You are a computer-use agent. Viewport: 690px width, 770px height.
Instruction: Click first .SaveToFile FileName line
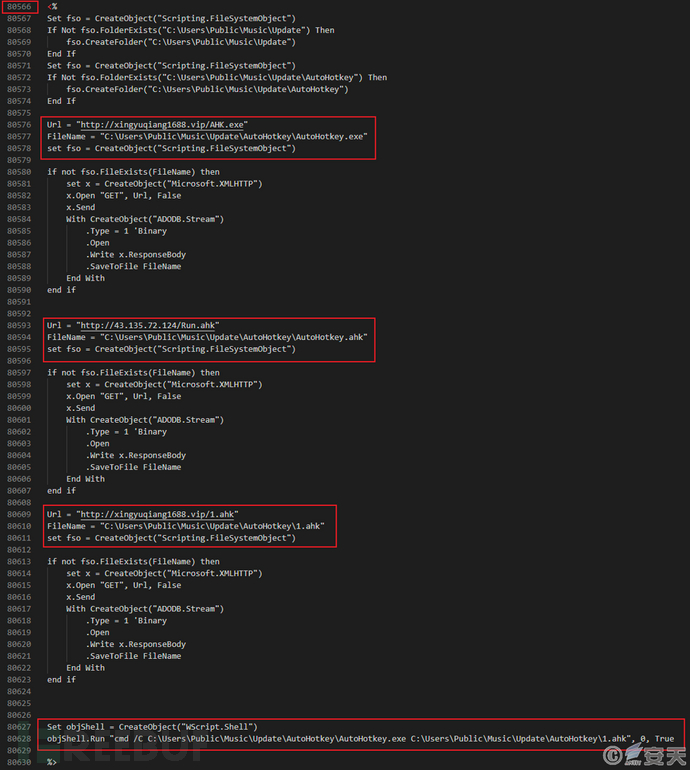point(133,267)
